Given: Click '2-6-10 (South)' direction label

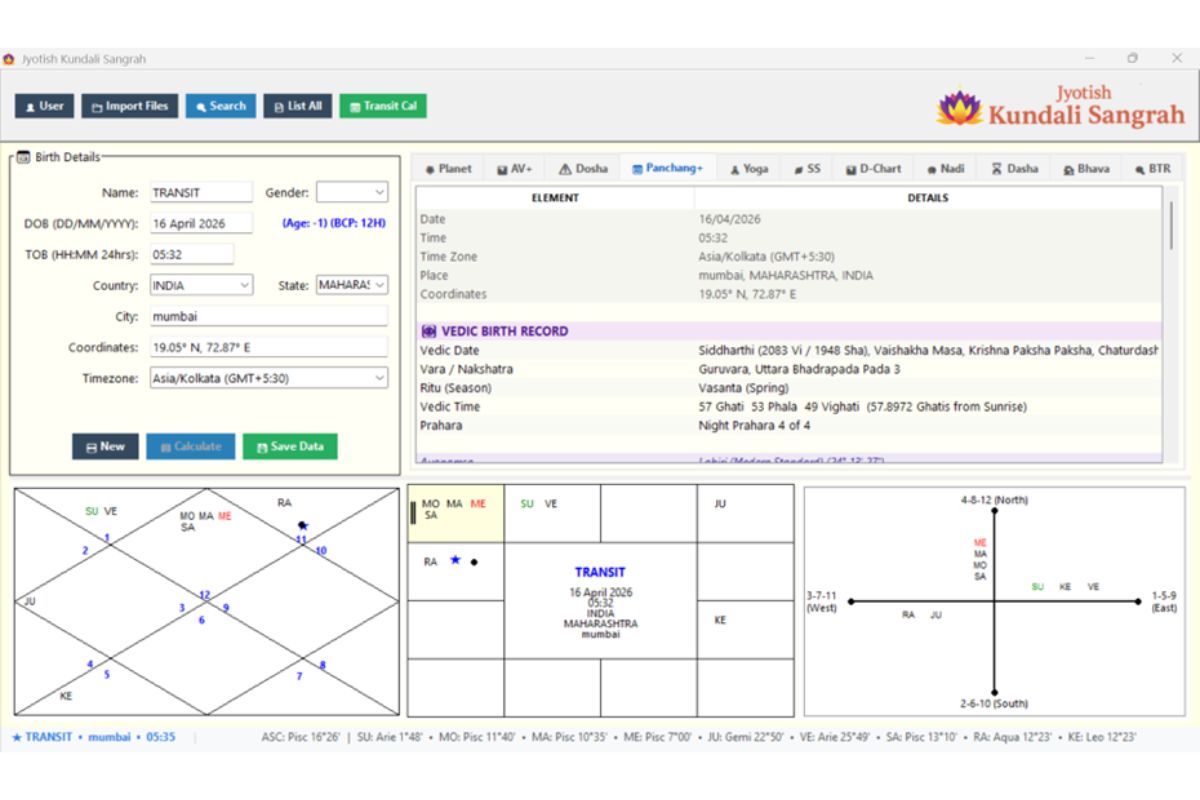Looking at the screenshot, I should (994, 704).
